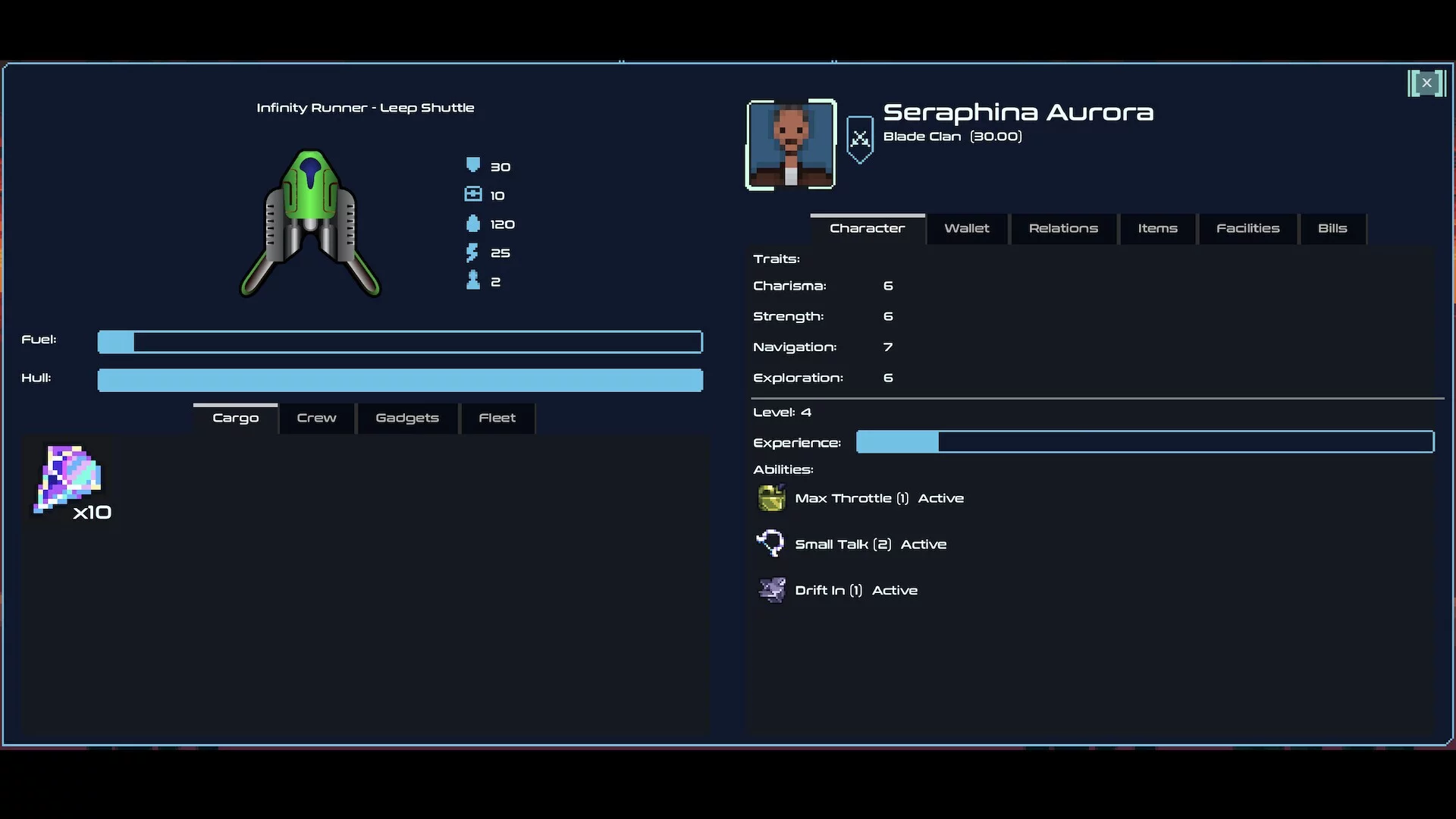Switch to the Bills tab
The image size is (1456, 819).
point(1332,228)
